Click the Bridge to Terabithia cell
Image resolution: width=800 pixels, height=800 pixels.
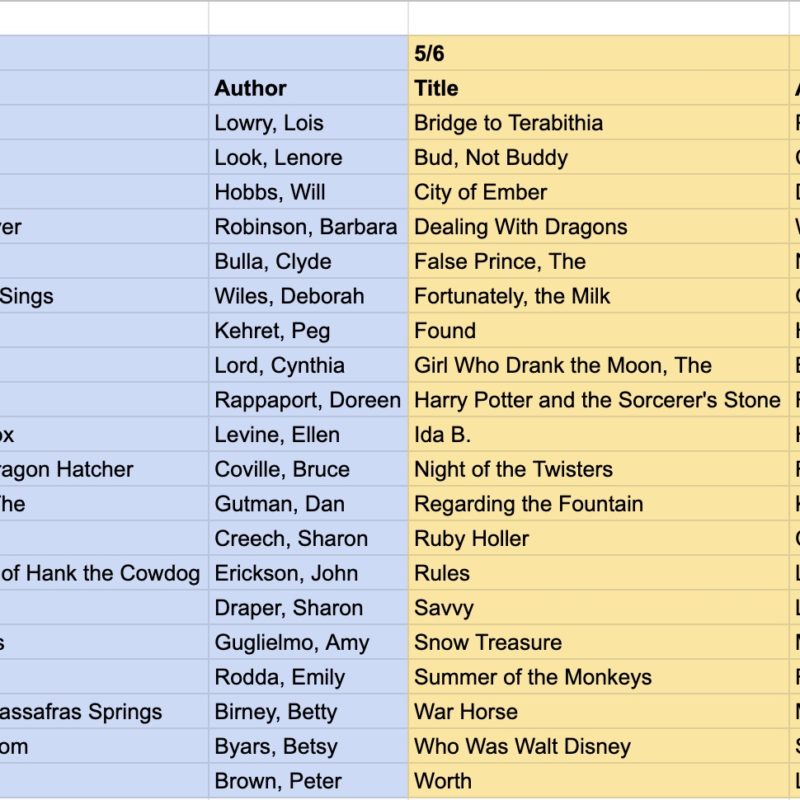(x=598, y=122)
